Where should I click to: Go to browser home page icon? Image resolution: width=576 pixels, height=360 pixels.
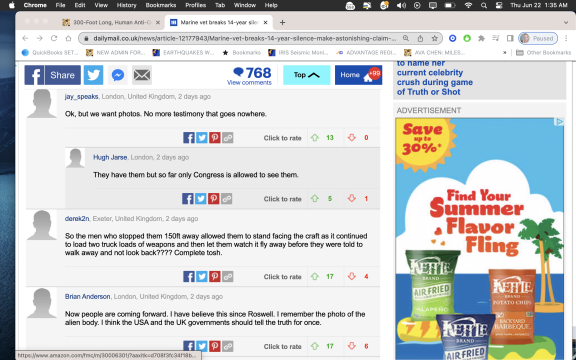(x=68, y=38)
